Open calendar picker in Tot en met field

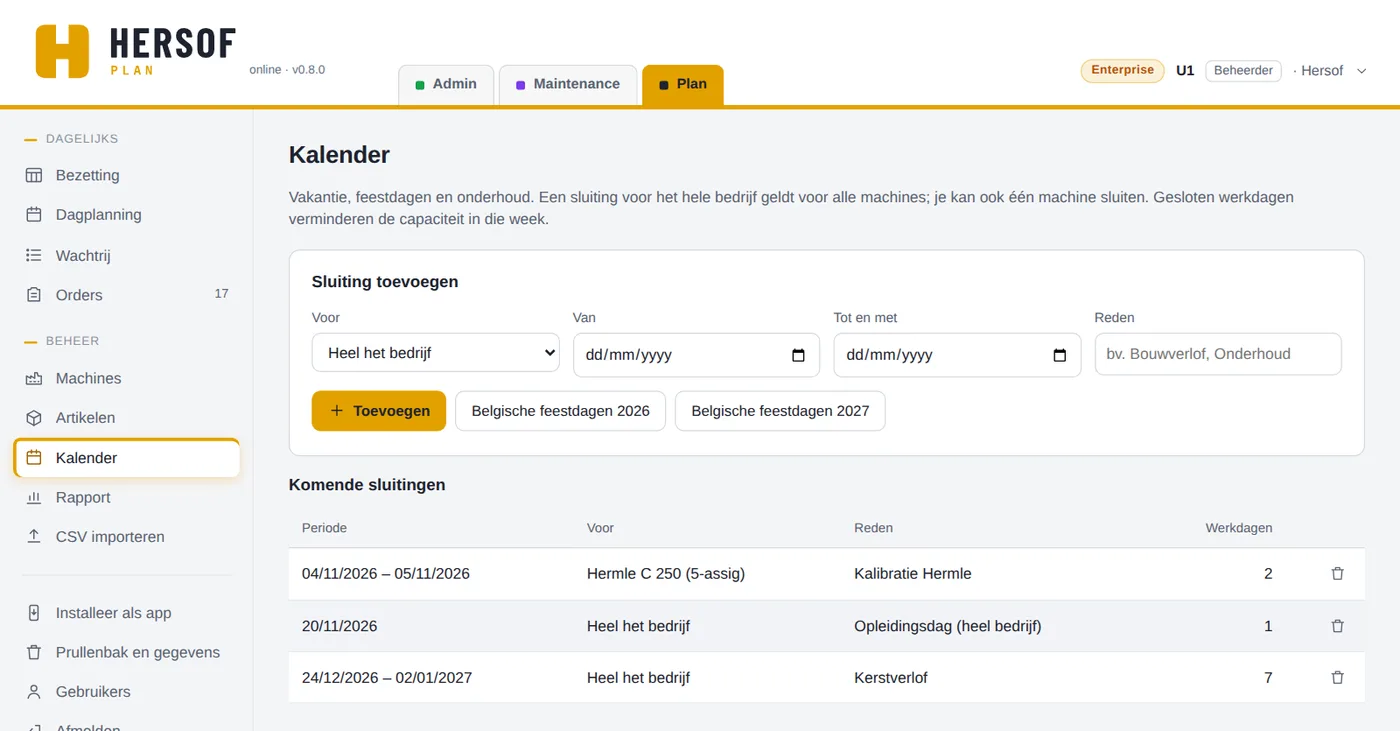(1060, 355)
